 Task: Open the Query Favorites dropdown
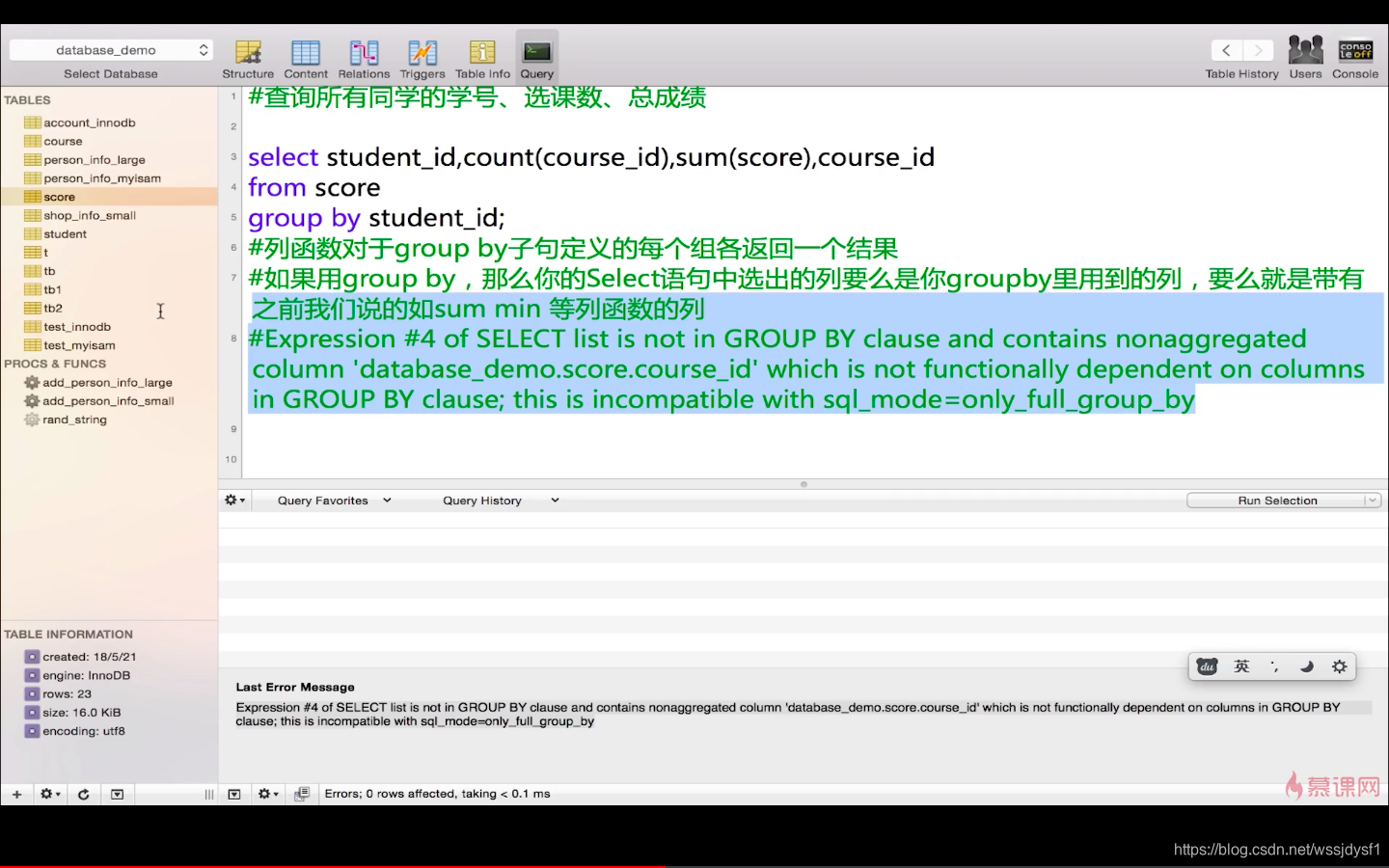[334, 501]
